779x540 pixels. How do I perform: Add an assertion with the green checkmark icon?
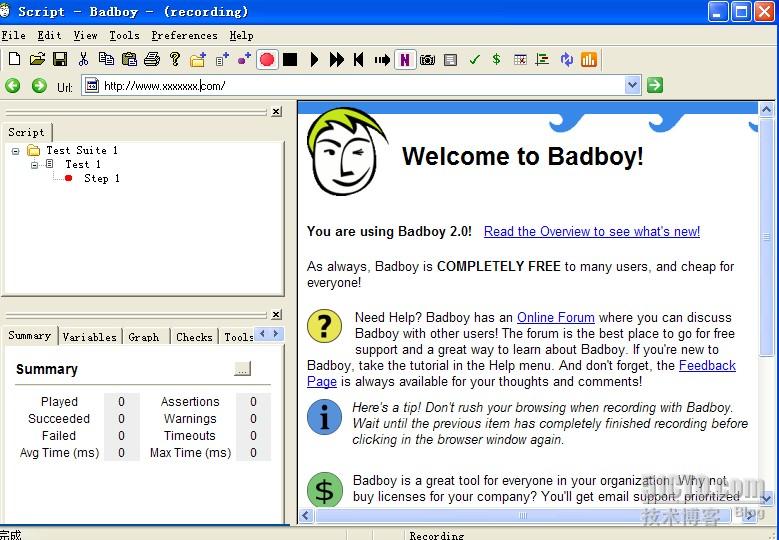[474, 60]
